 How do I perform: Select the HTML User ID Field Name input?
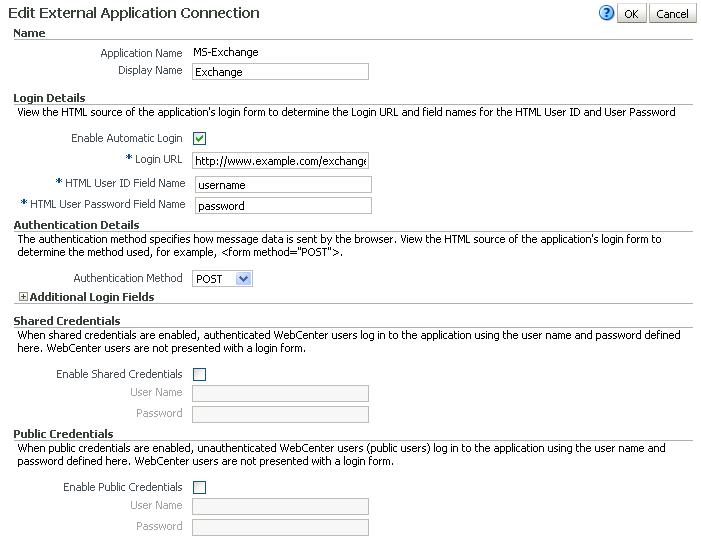[x=283, y=185]
